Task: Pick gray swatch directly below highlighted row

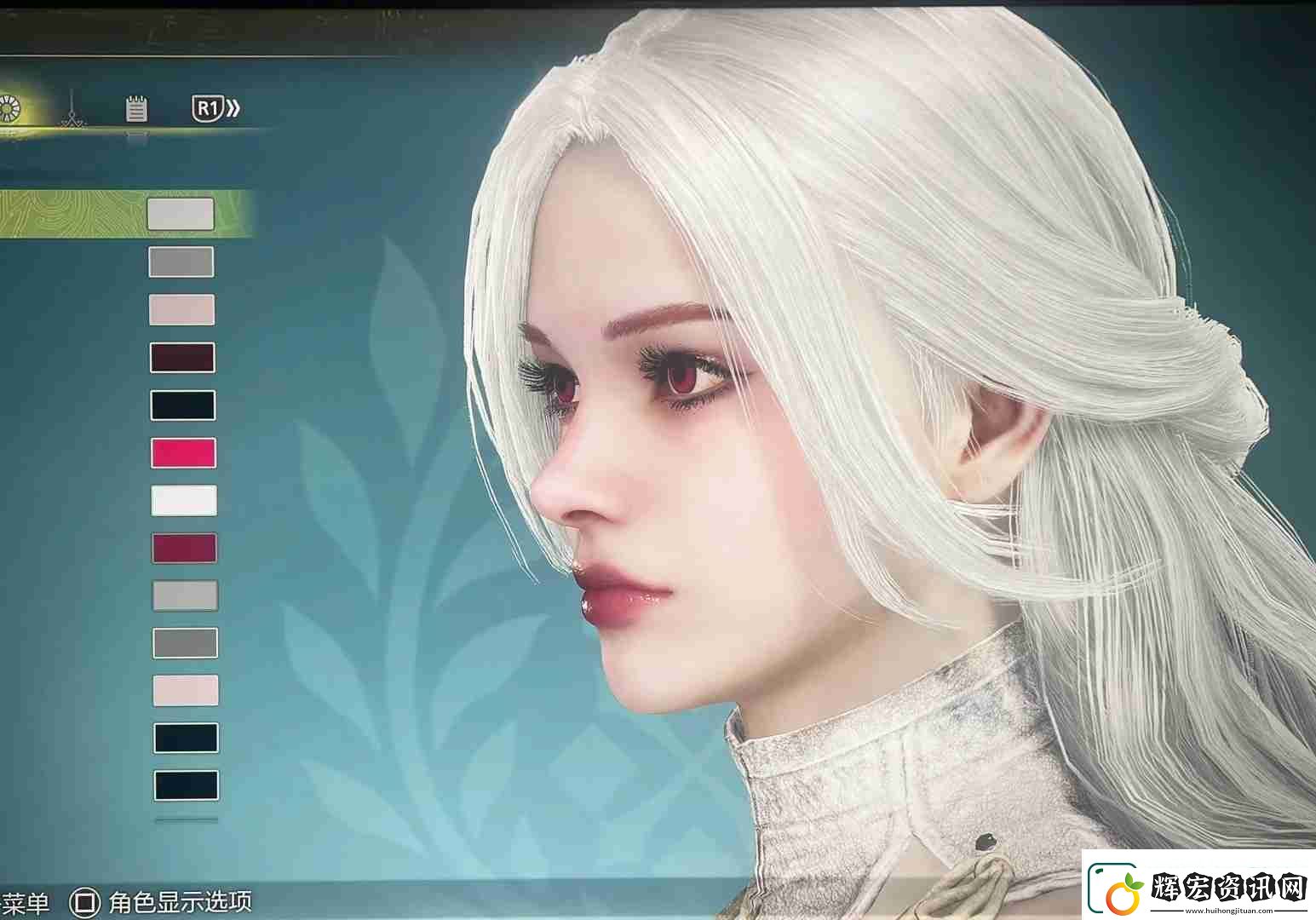Action: 181,262
